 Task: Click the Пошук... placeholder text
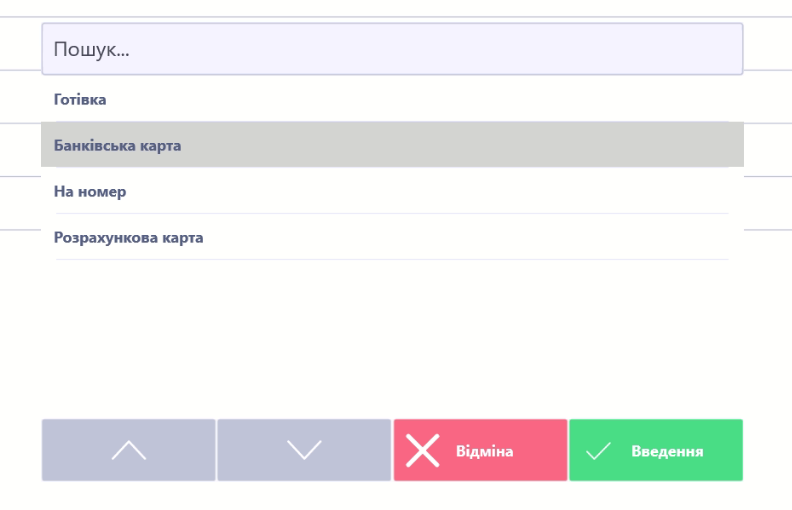pyautogui.click(x=92, y=49)
